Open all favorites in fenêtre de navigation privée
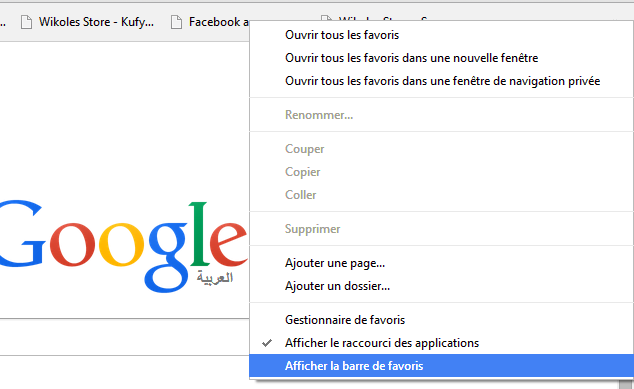The height and width of the screenshot is (389, 634). pos(442,81)
